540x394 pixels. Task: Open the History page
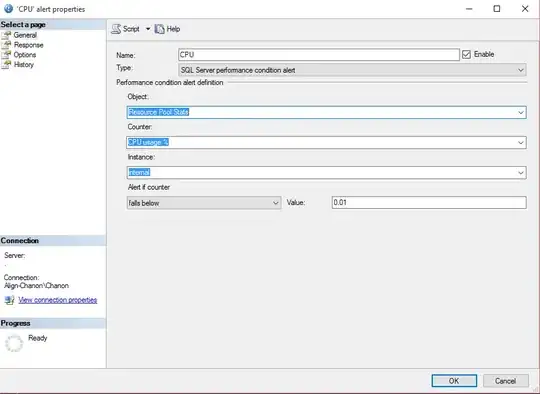point(24,64)
